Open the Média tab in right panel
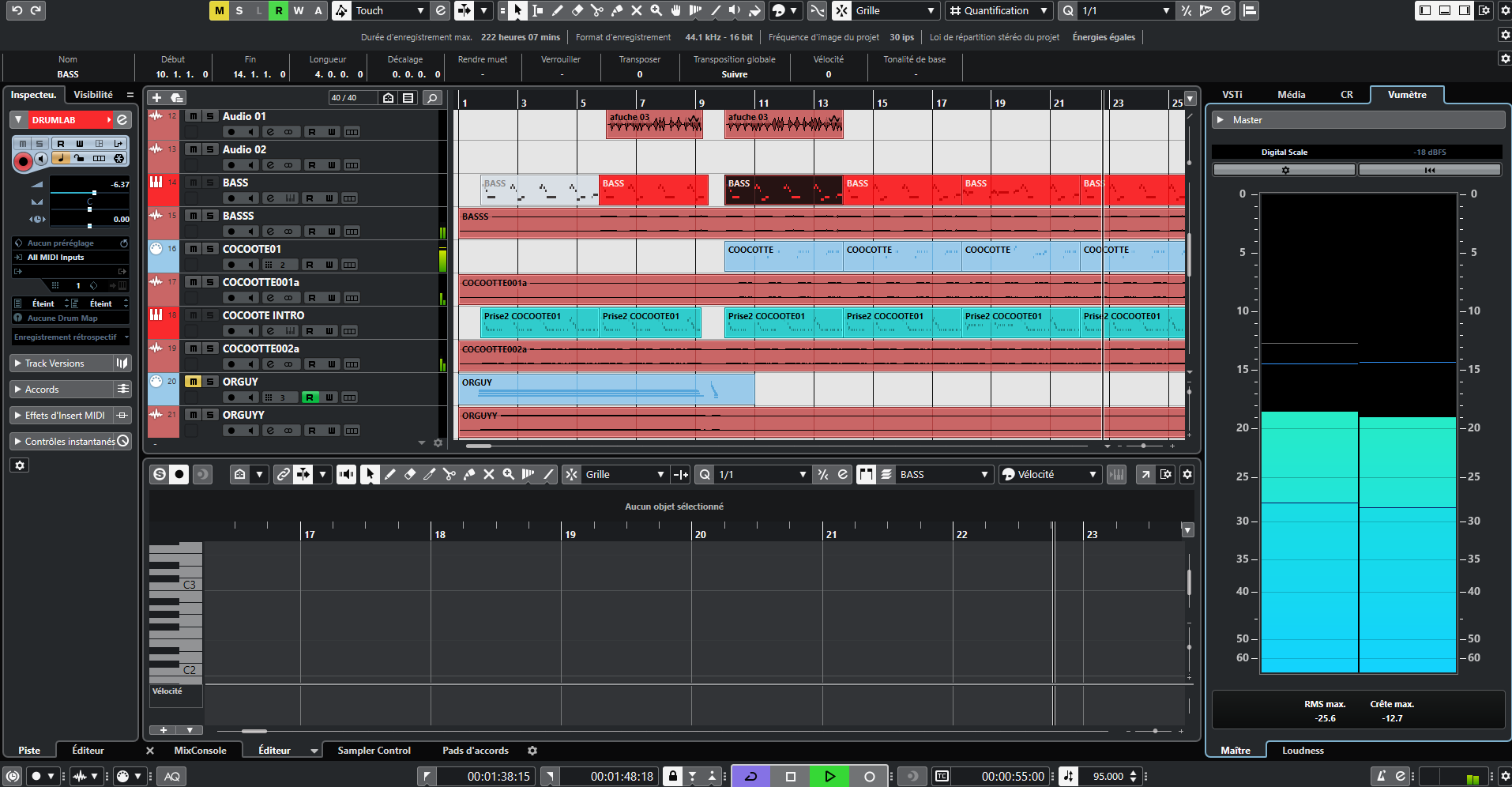The height and width of the screenshot is (787, 1512). (1291, 94)
